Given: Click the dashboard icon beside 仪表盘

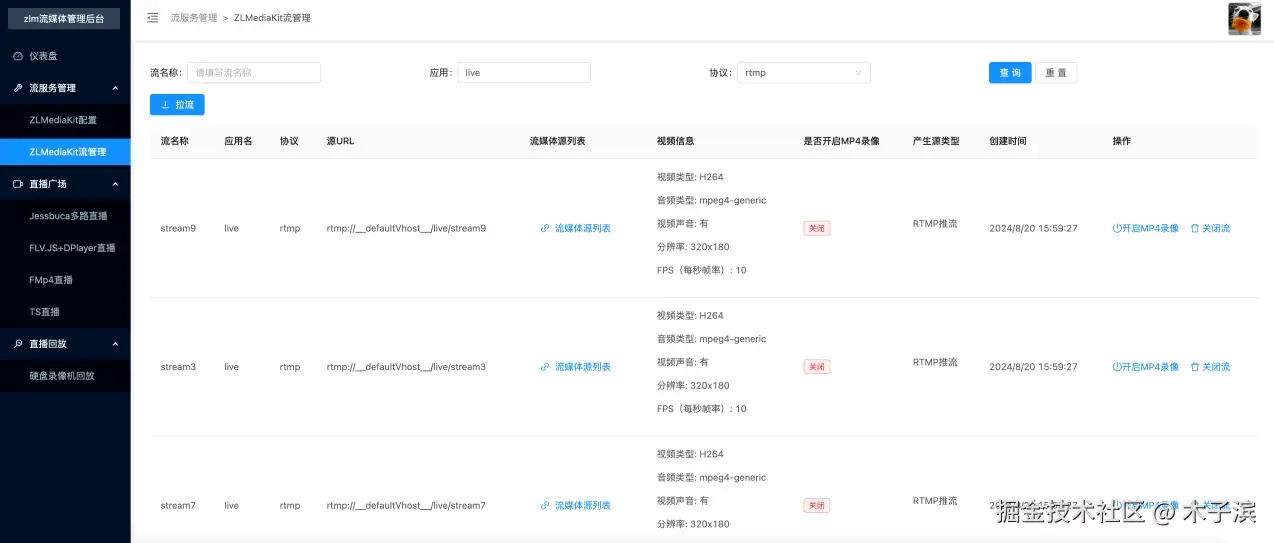Looking at the screenshot, I should point(18,56).
